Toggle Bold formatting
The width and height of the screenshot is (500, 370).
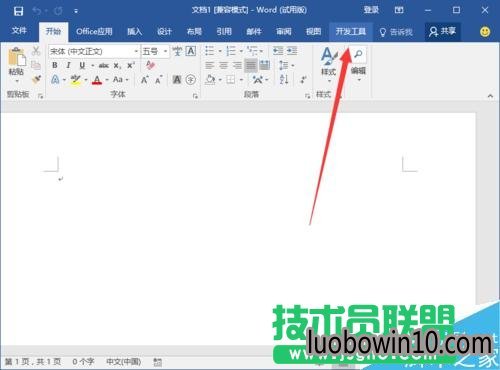coord(55,65)
